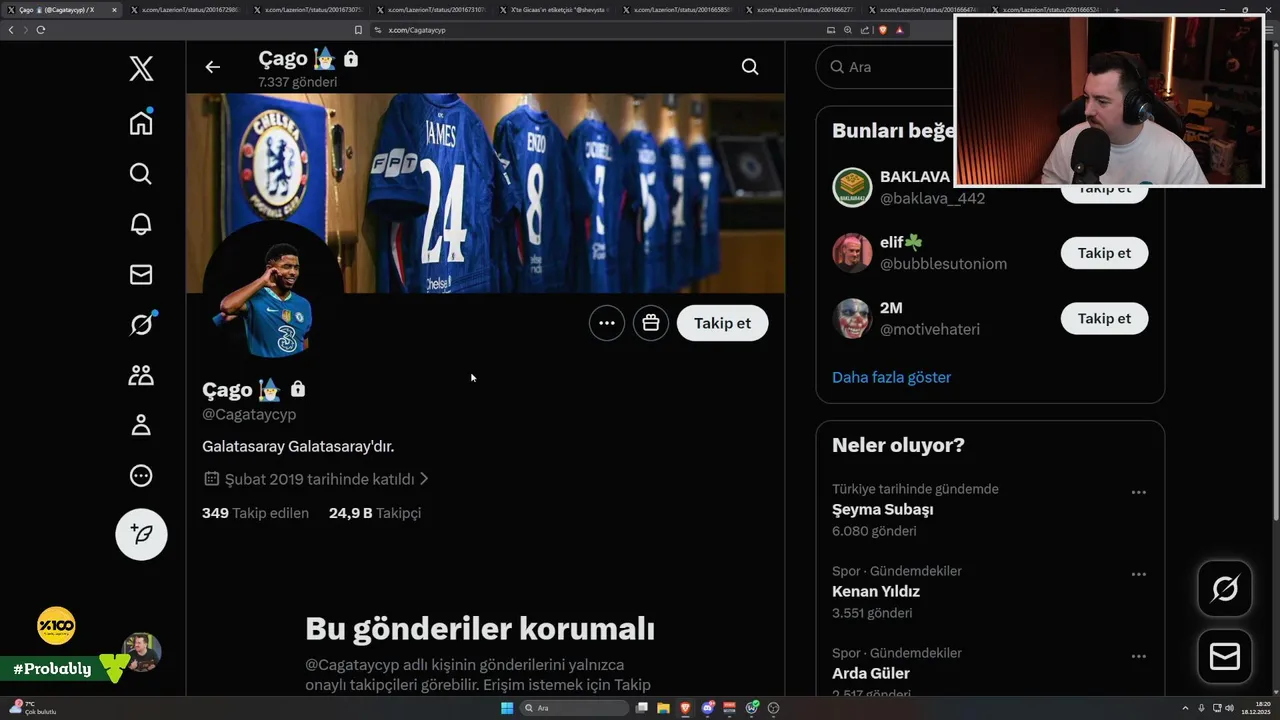This screenshot has width=1280, height=720.
Task: Switch to tab LazerionT/status/2001673075
Action: [x=307, y=10]
